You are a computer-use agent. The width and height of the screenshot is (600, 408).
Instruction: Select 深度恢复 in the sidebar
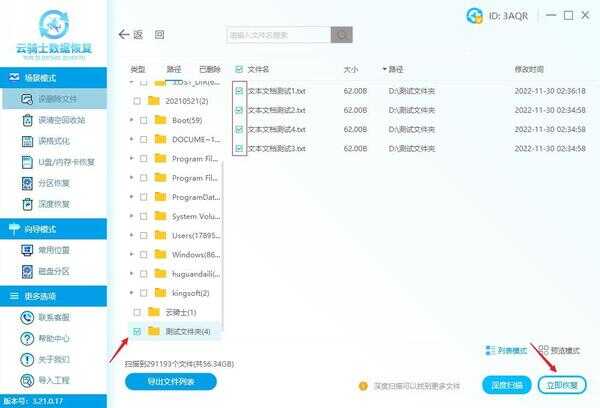[x=54, y=204]
